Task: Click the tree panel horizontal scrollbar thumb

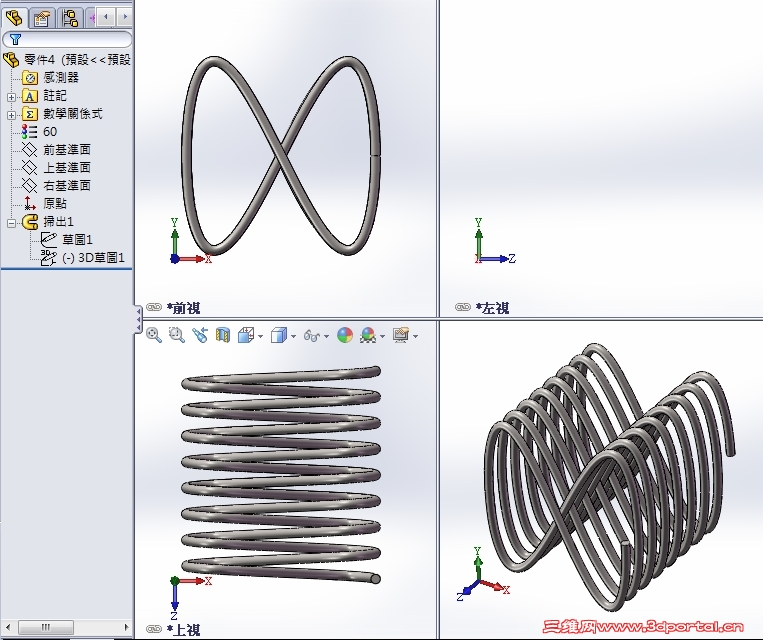Action: pos(46,627)
